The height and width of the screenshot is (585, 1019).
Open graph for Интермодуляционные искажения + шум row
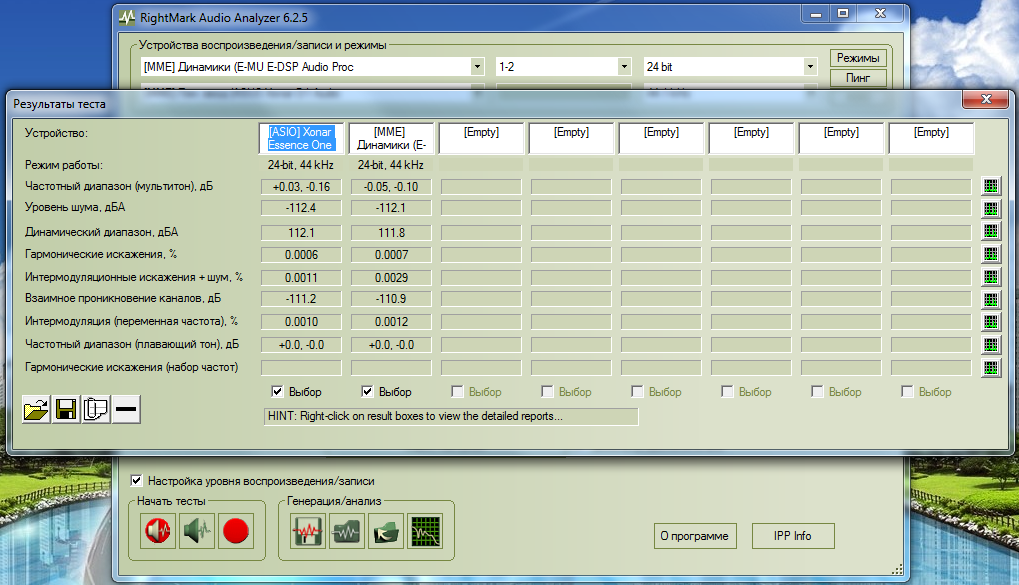990,277
